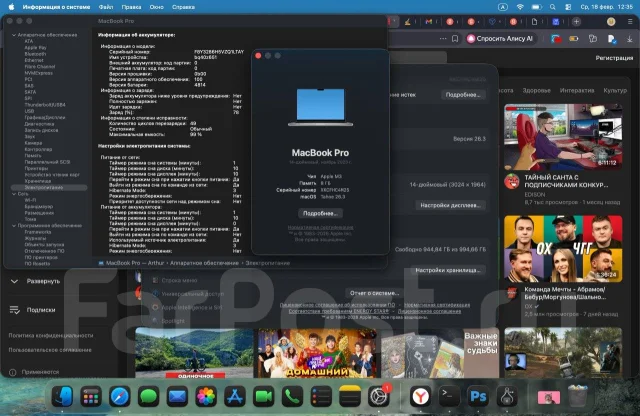Viewport: 640px width, 416px height.
Task: Open Launchpad from the Dock
Action: [x=91, y=396]
